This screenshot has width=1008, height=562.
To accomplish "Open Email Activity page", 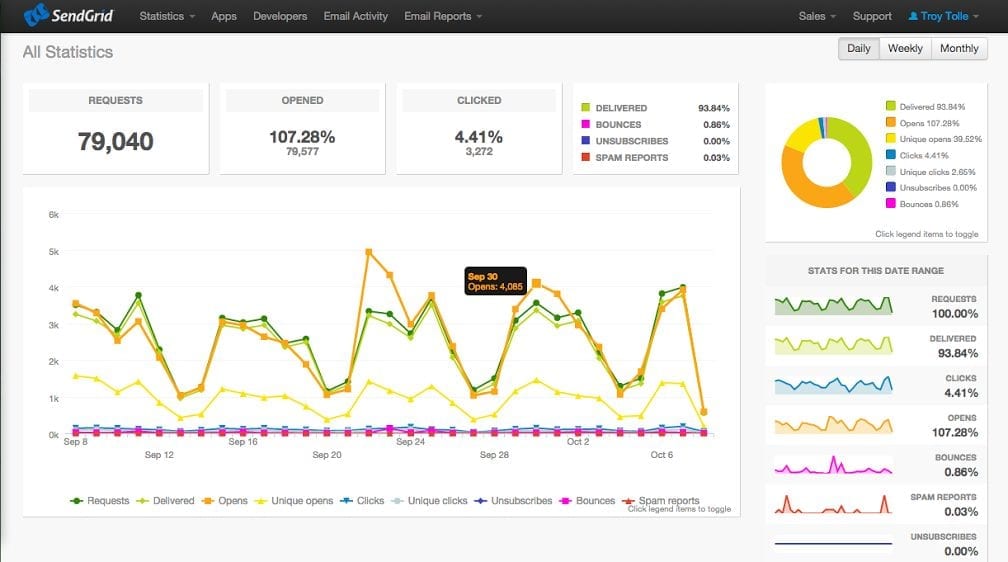I will click(356, 16).
